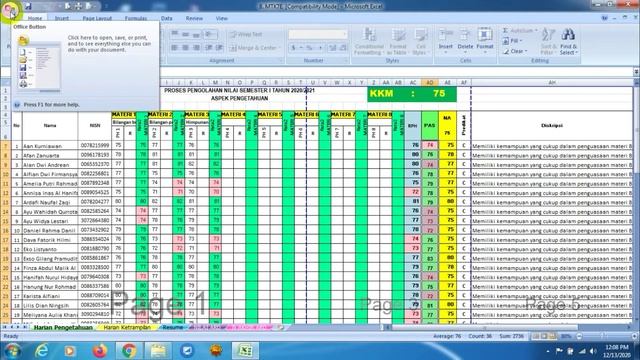The height and width of the screenshot is (360, 640).
Task: Select cell containing name Afan Zanuarta
Action: coord(50,156)
